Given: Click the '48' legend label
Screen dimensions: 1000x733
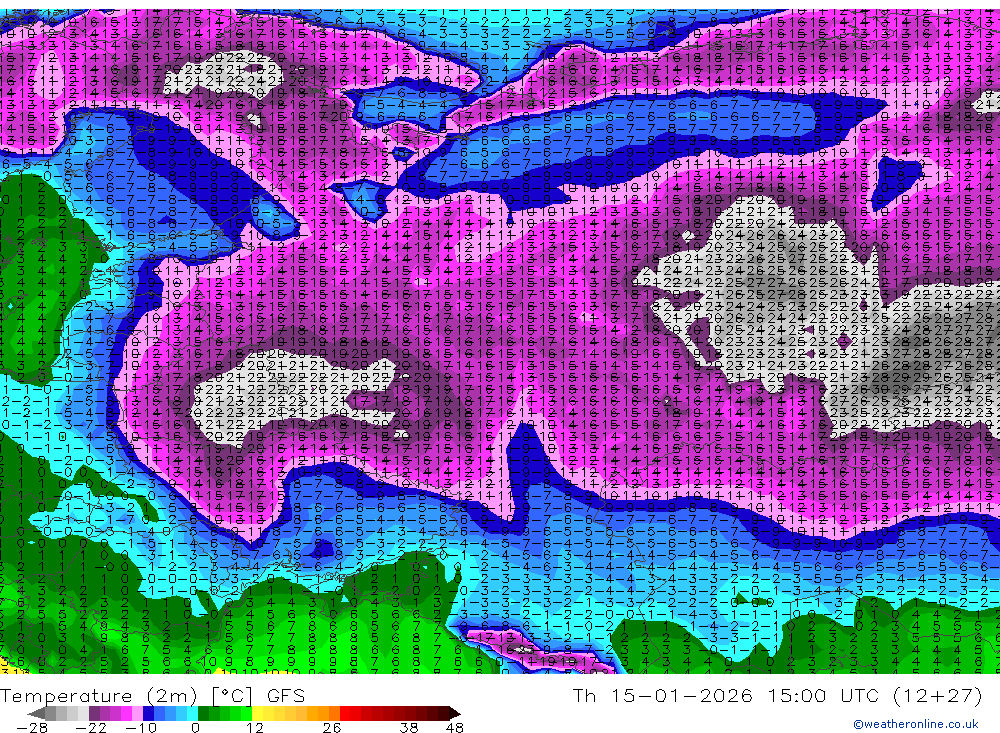Looking at the screenshot, I should (455, 727).
